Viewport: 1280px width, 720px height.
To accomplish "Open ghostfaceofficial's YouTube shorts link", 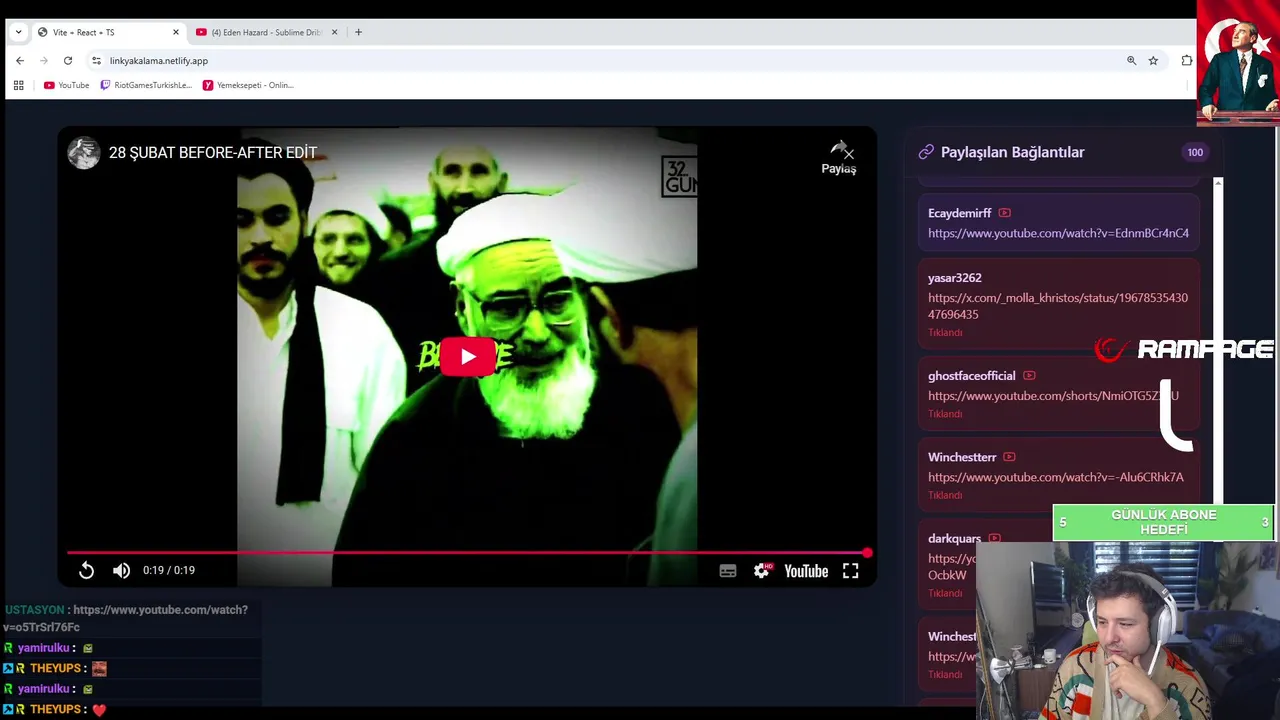I will click(x=1053, y=396).
